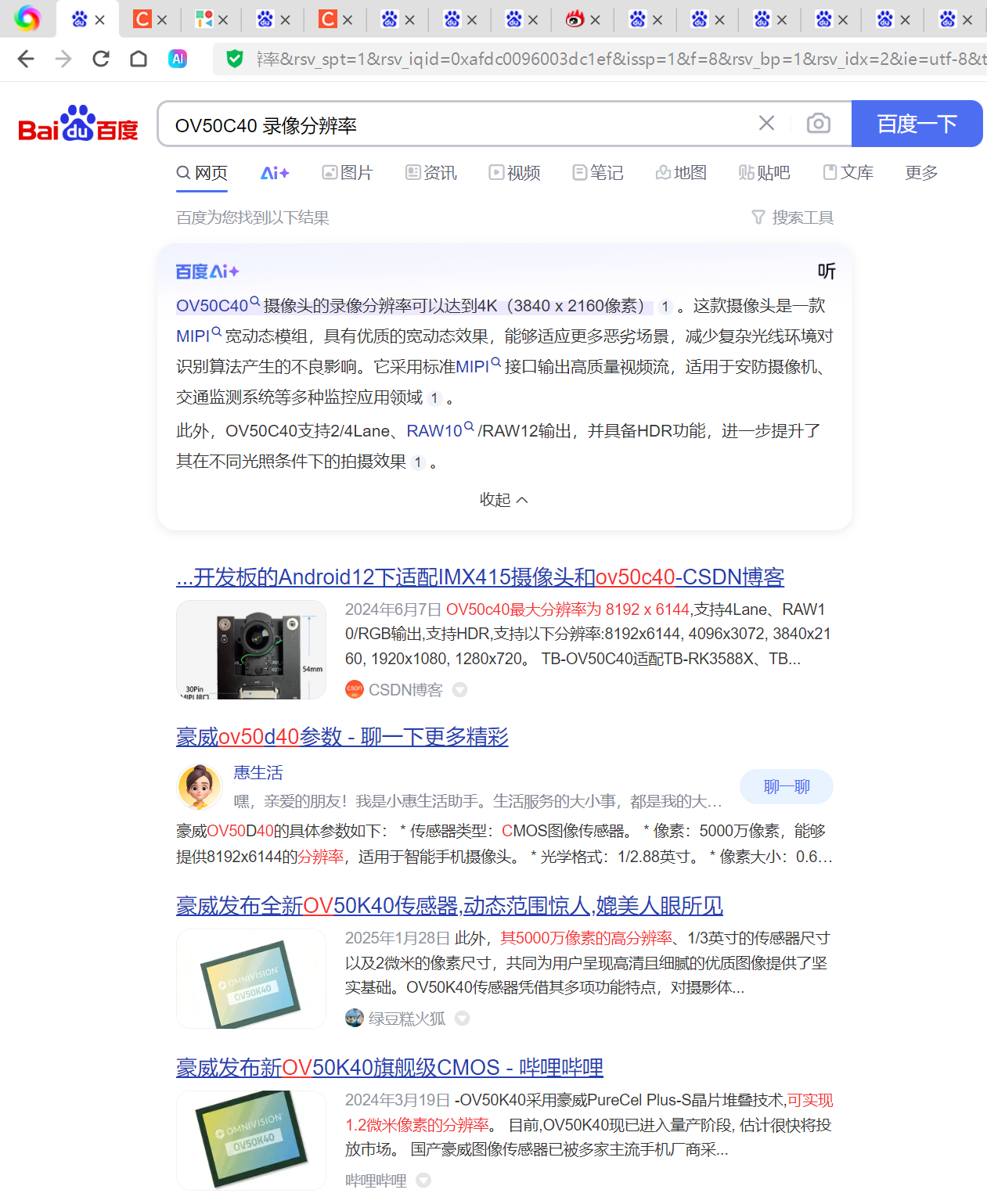Switch to the Ai+ tab
The image size is (987, 1204).
[x=275, y=172]
